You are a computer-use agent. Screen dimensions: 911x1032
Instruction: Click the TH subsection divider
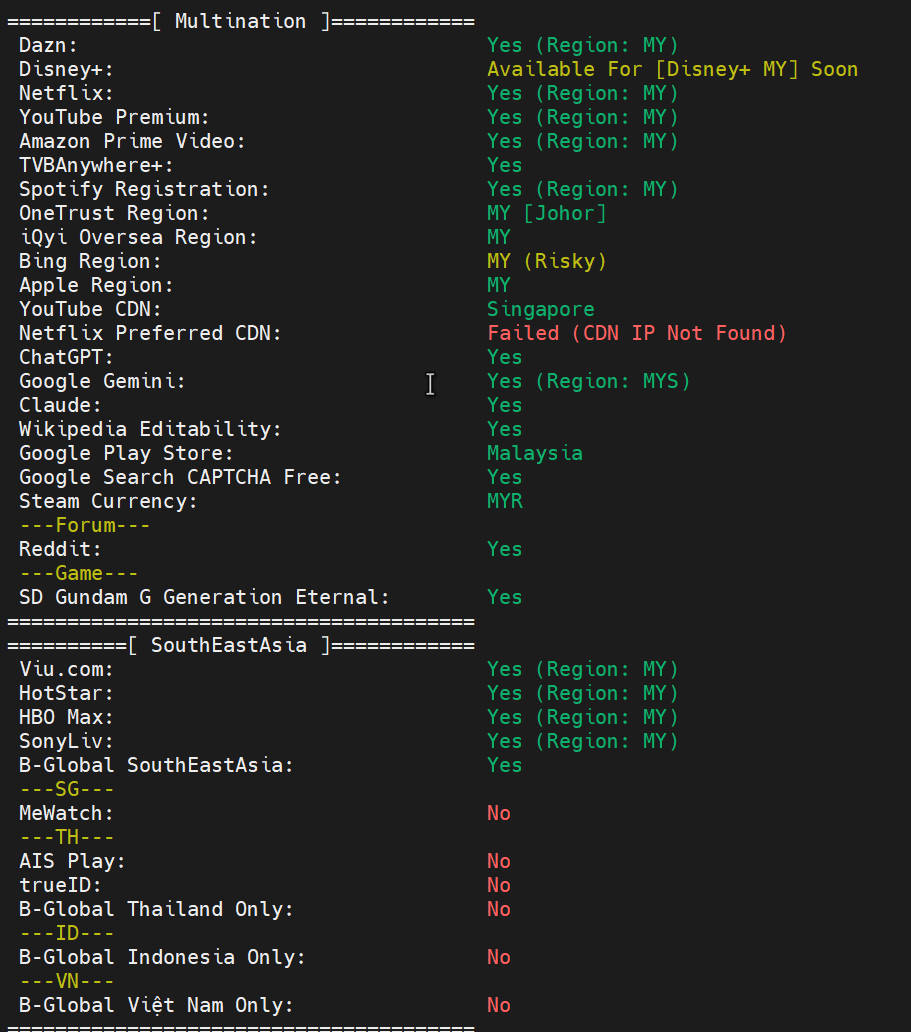point(66,837)
